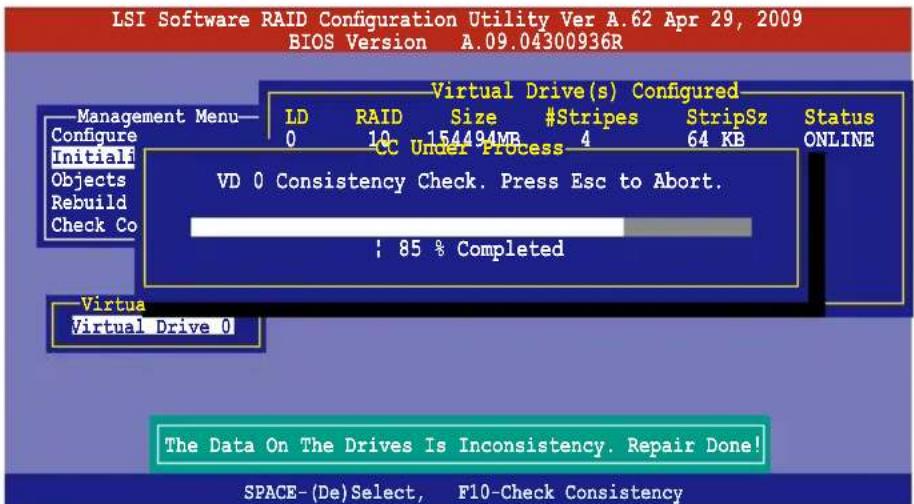
Task: Click the 'Repair Done!' status message box
Action: click(x=462, y=445)
